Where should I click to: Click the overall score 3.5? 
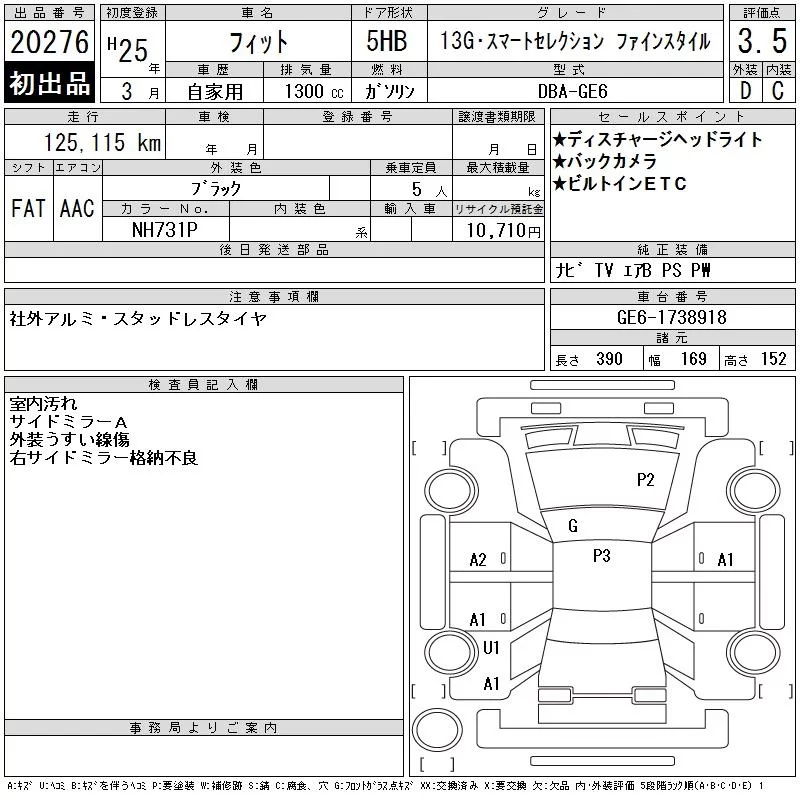762,41
